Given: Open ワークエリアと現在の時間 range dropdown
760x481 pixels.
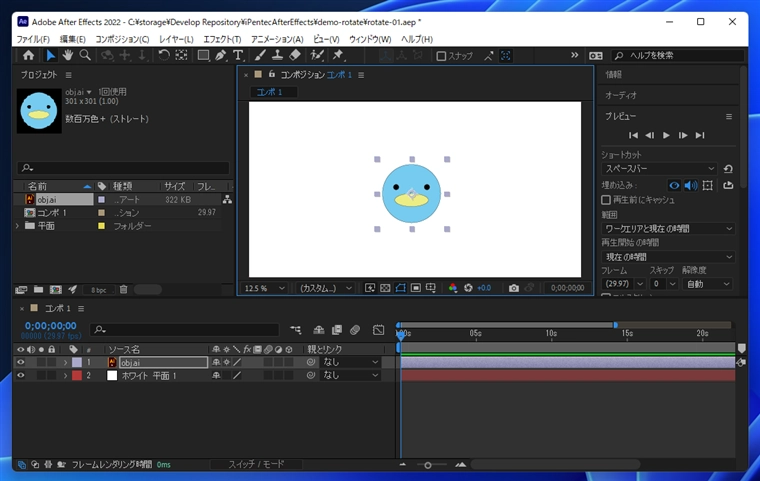Looking at the screenshot, I should tap(668, 229).
